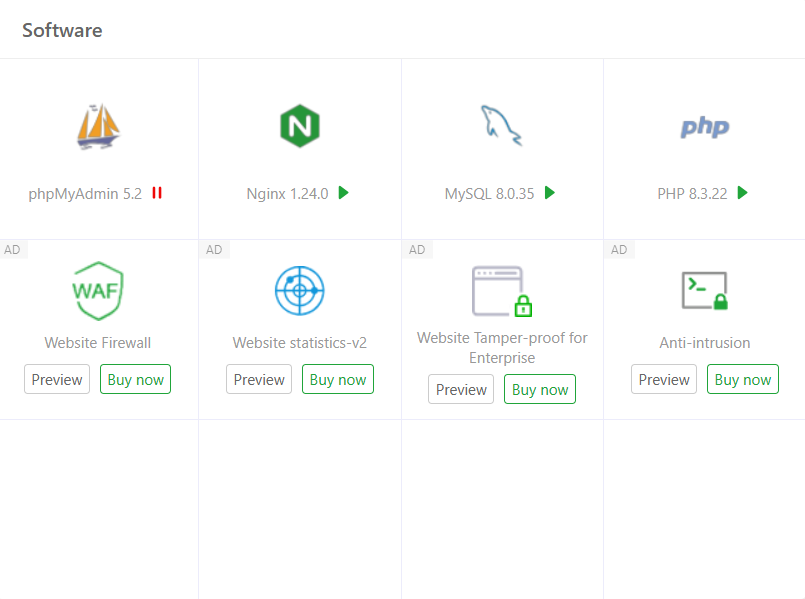Click the Nginx green hexagon icon
This screenshot has width=805, height=599.
(x=299, y=127)
